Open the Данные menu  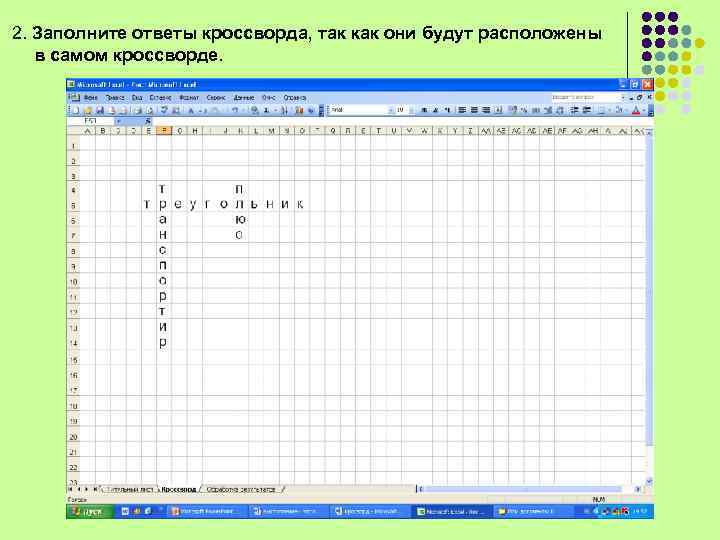(x=244, y=98)
